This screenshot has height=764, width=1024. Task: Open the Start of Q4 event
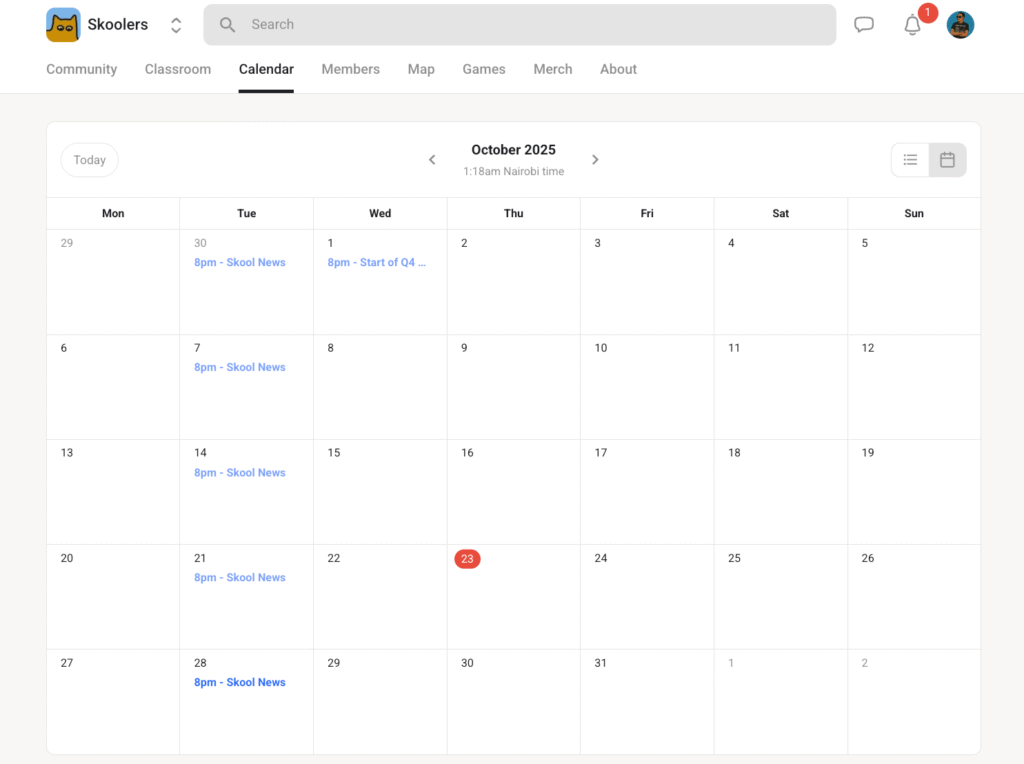tap(374, 261)
